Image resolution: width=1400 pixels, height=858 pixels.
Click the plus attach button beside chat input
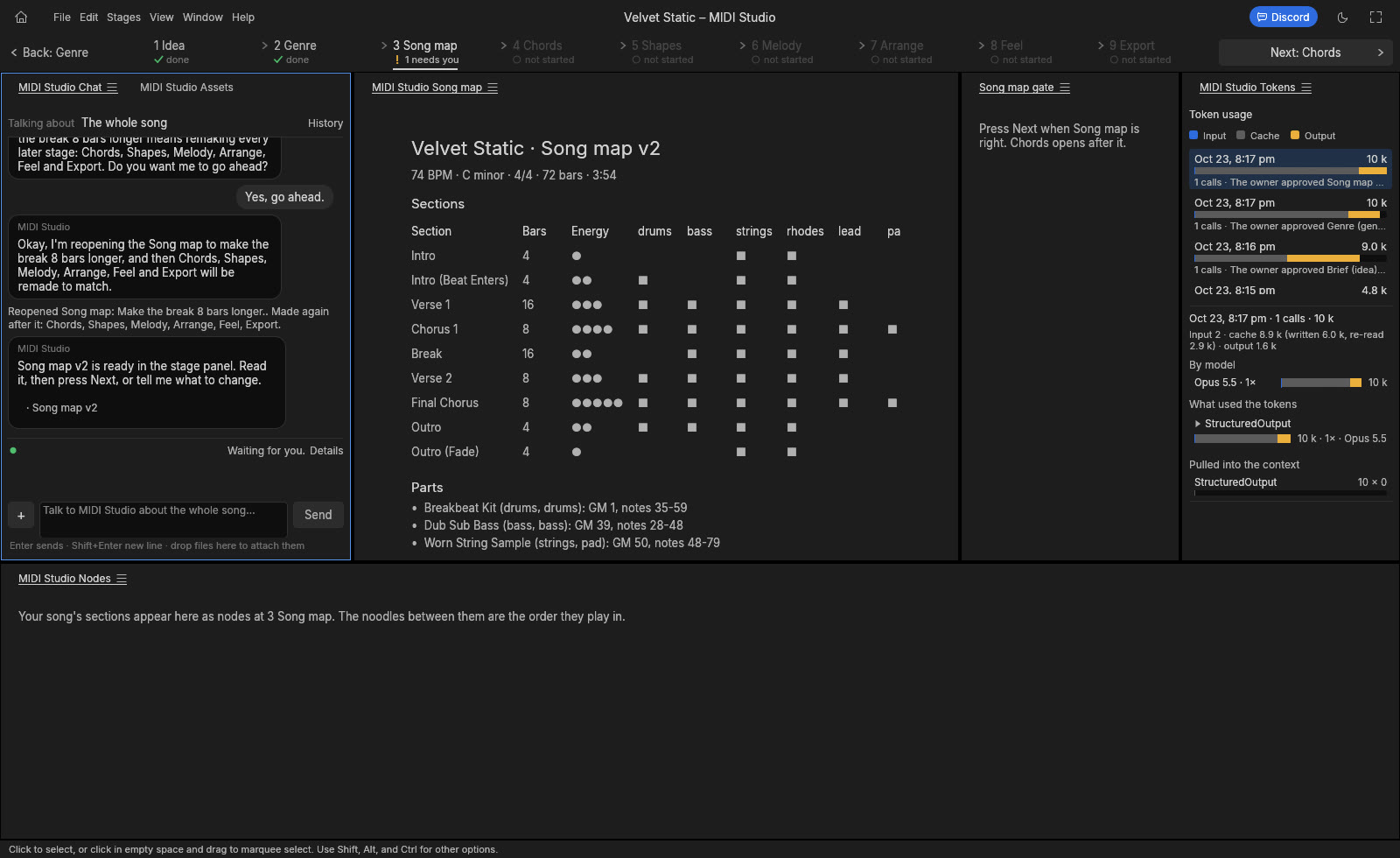21,516
